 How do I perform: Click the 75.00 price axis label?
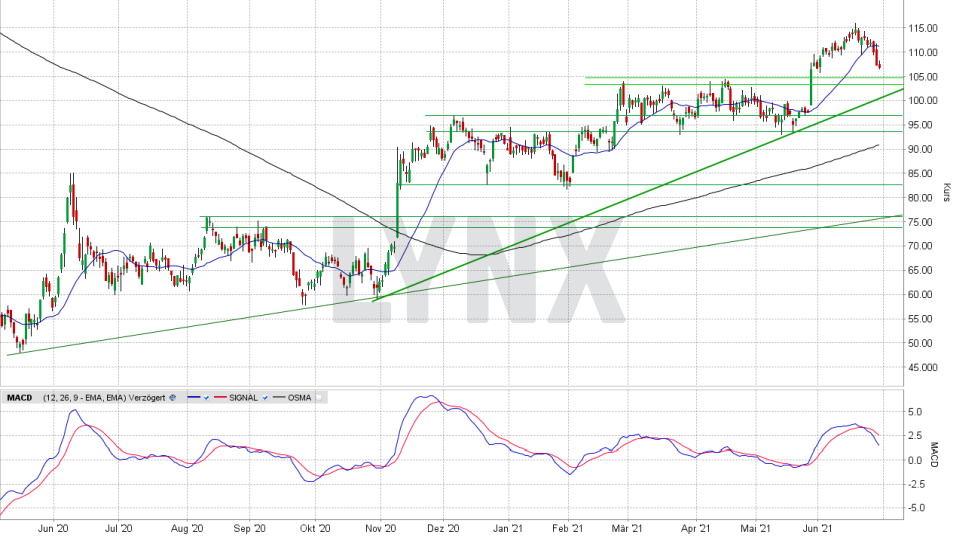[923, 222]
